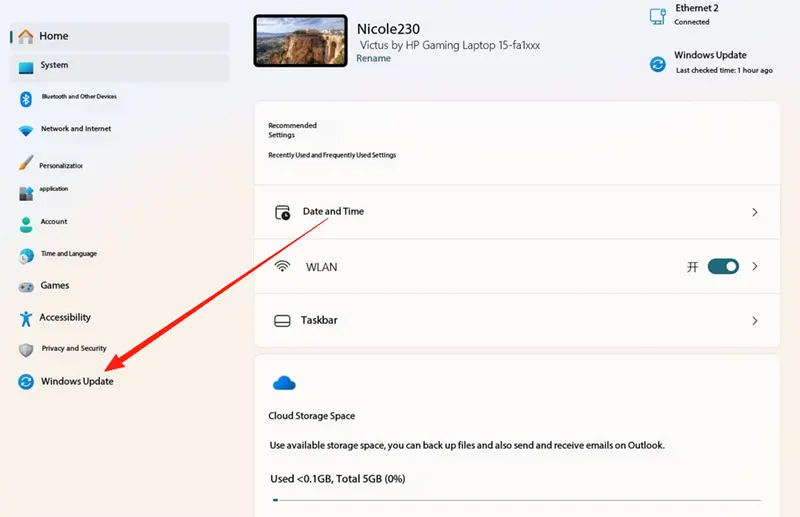Click the Personalization paintbrush icon
Screen dimensions: 800x517
click(26, 162)
